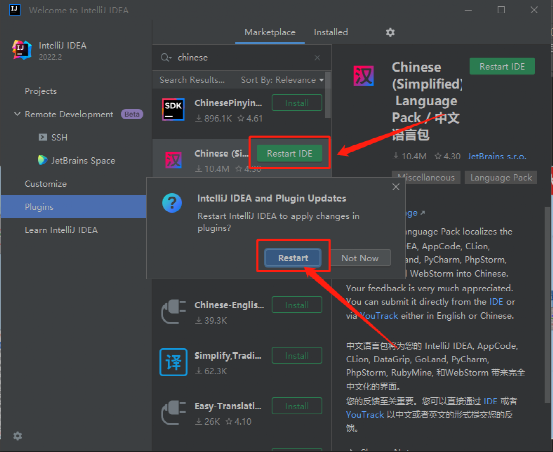553x452 pixels.
Task: Click the ChinesePinyin SDK plugin icon
Action: pos(173,110)
